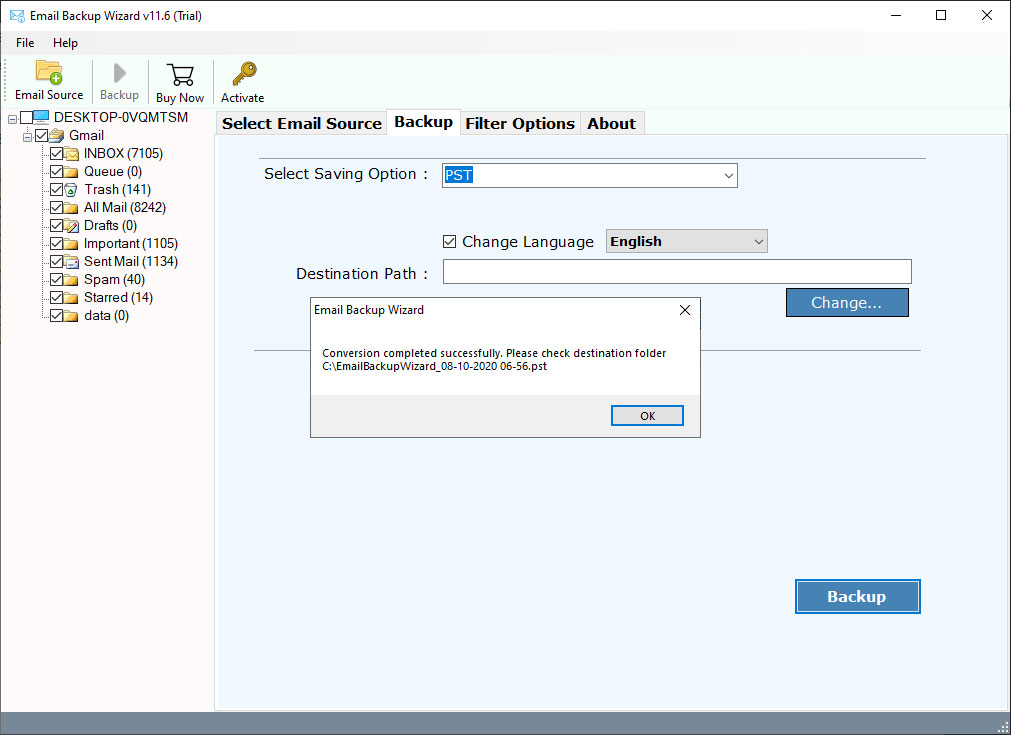Click the Important folder icon
Image resolution: width=1011 pixels, height=735 pixels.
point(72,244)
